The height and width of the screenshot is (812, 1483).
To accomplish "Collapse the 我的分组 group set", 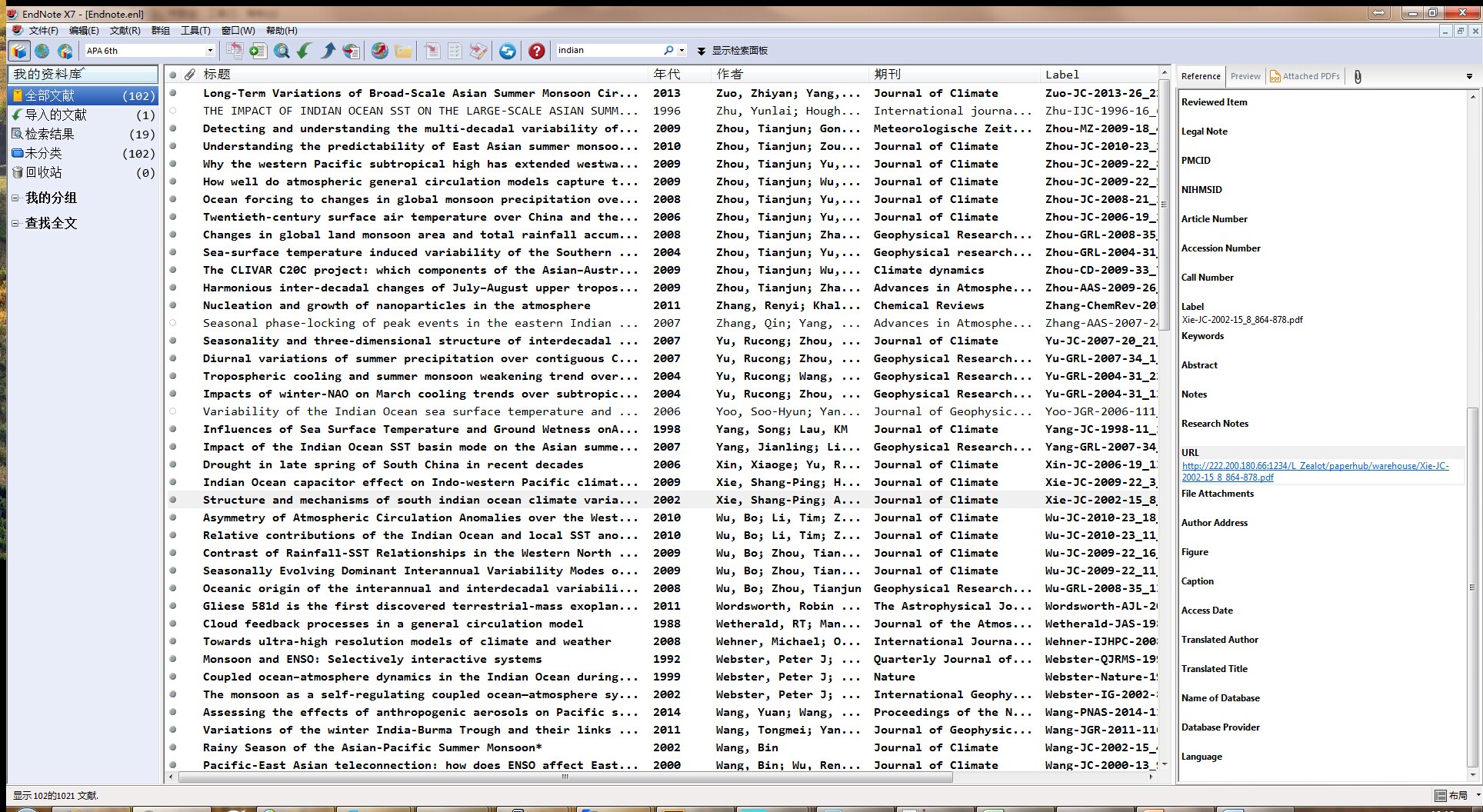I will (15, 198).
